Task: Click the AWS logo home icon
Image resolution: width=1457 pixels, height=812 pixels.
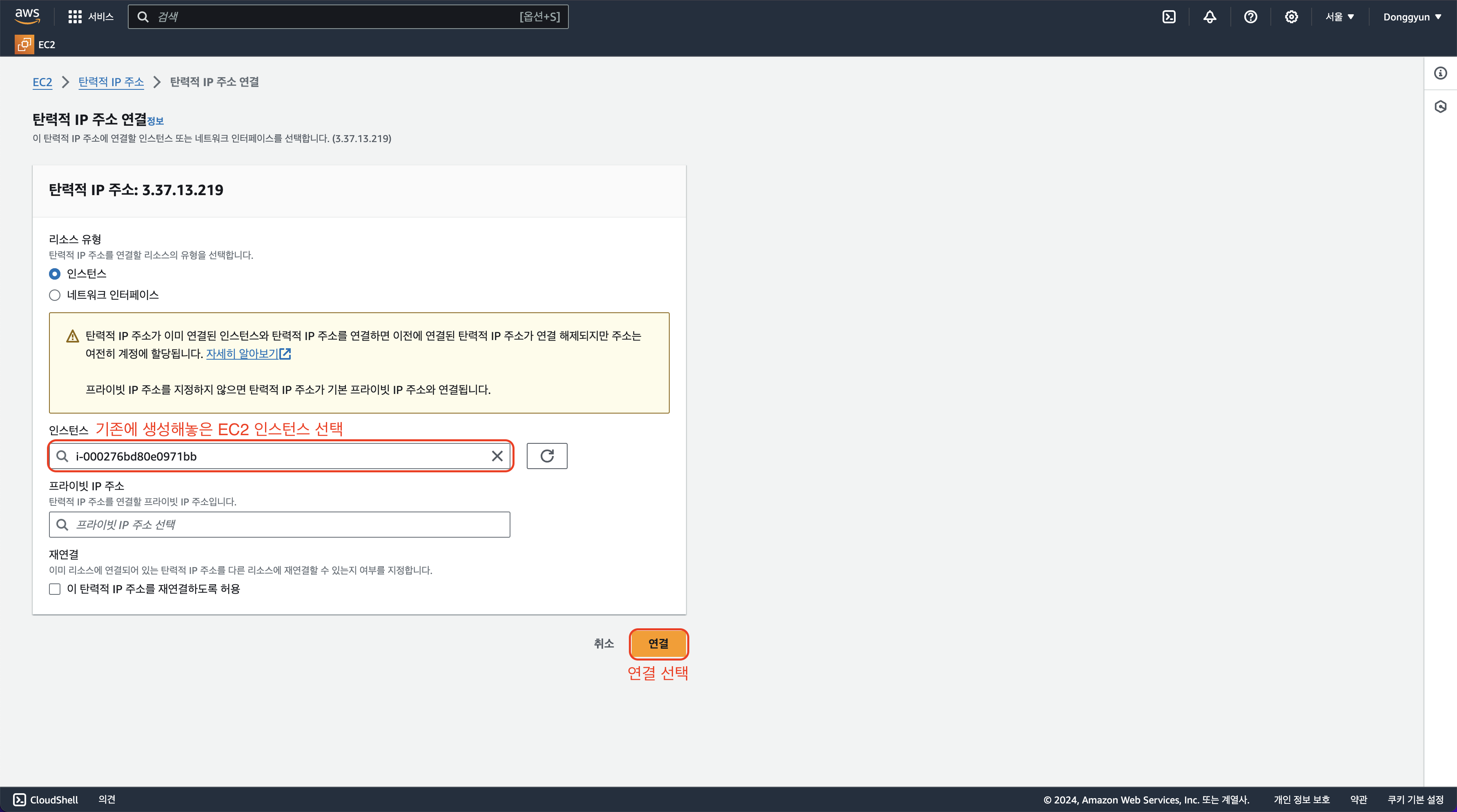Action: [27, 16]
